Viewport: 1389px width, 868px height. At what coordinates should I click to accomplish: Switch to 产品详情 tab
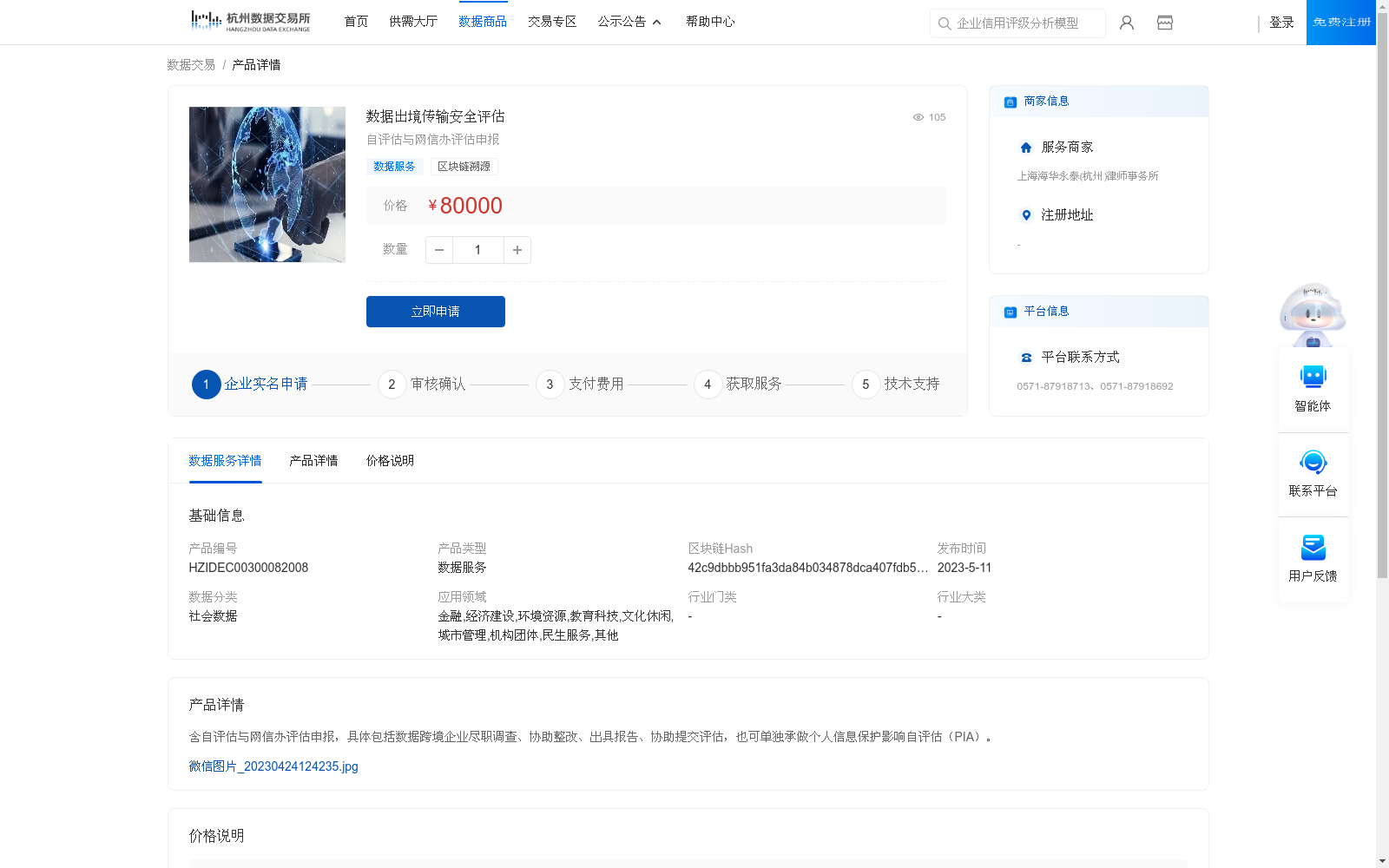pos(313,461)
